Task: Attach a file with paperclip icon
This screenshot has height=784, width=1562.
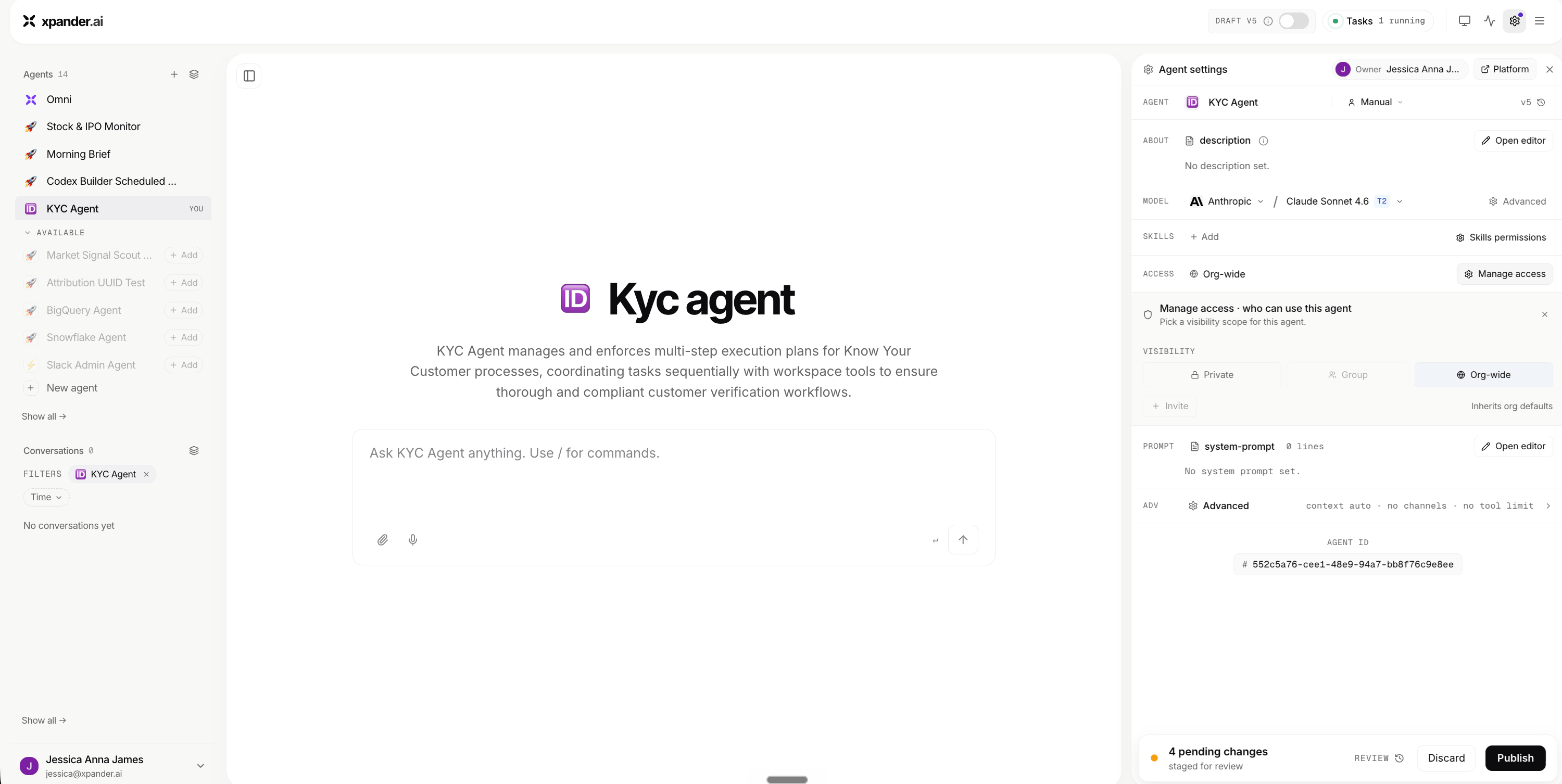Action: (x=383, y=540)
